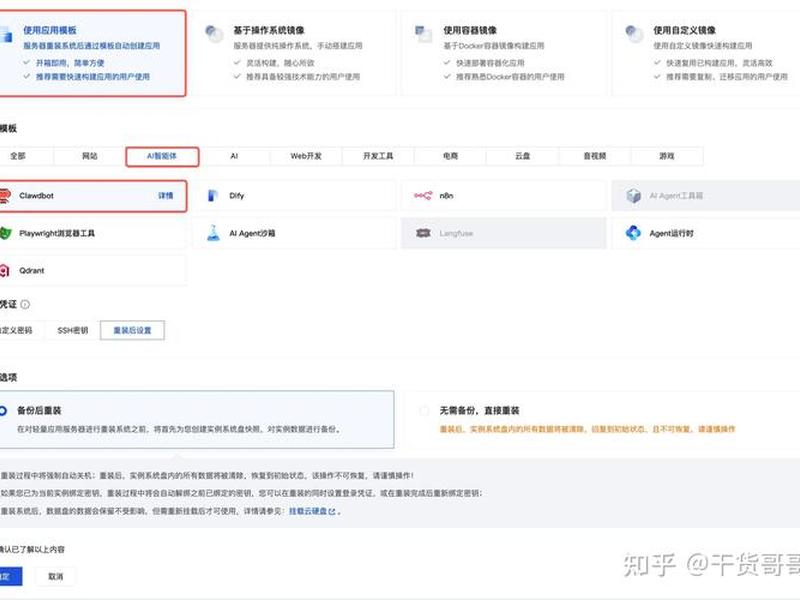Open the 挂载云硬盘 documentation link
800x600 pixels.
point(308,512)
